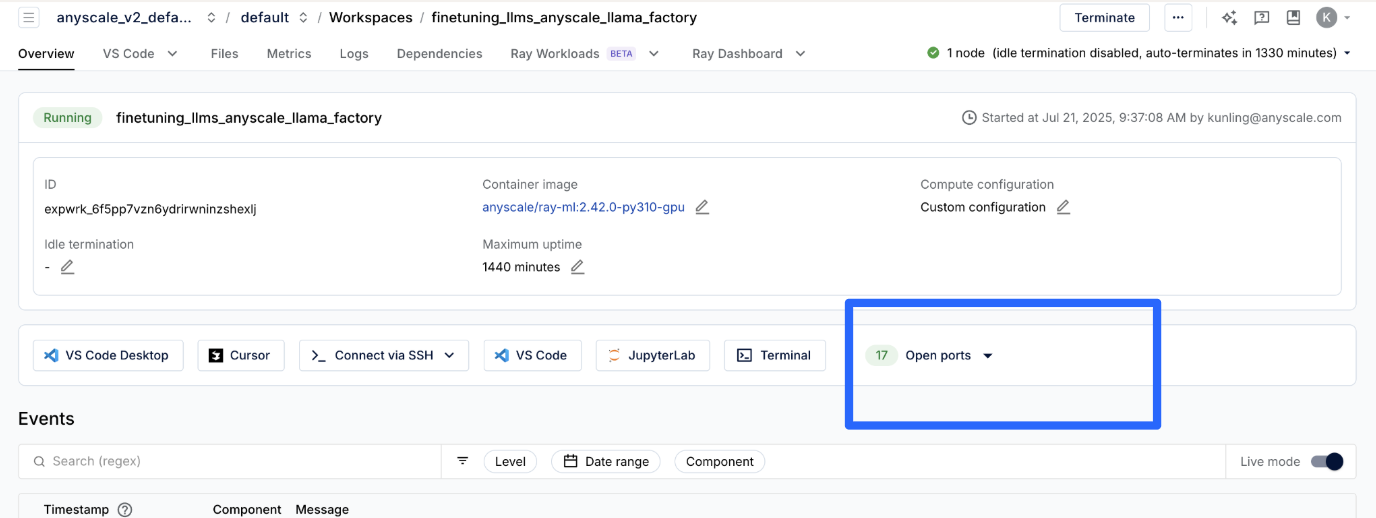The image size is (1376, 518).
Task: Open the anyscale/ray-ml container image link
Action: point(583,207)
